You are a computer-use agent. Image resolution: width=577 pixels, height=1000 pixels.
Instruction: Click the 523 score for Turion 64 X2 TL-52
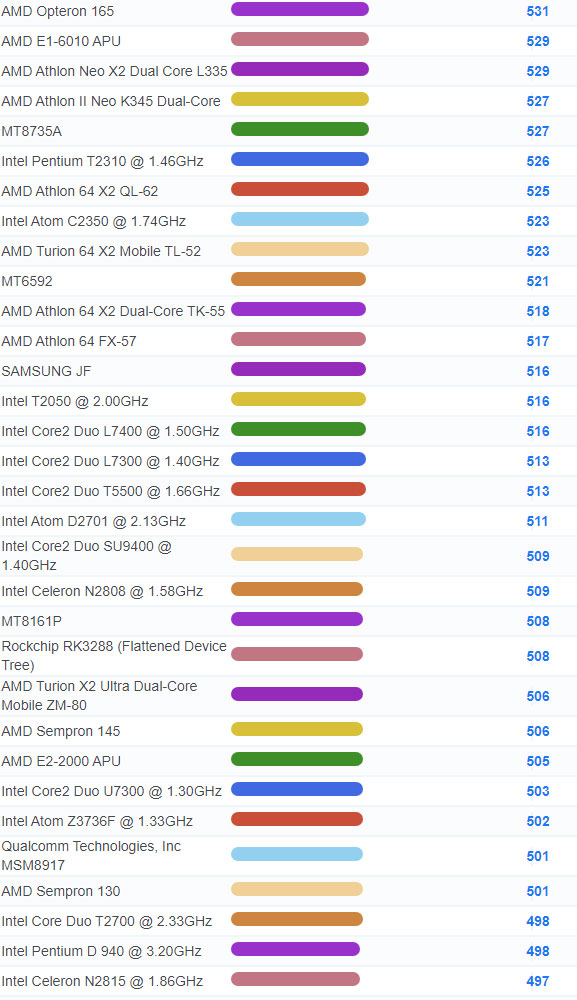click(x=537, y=251)
